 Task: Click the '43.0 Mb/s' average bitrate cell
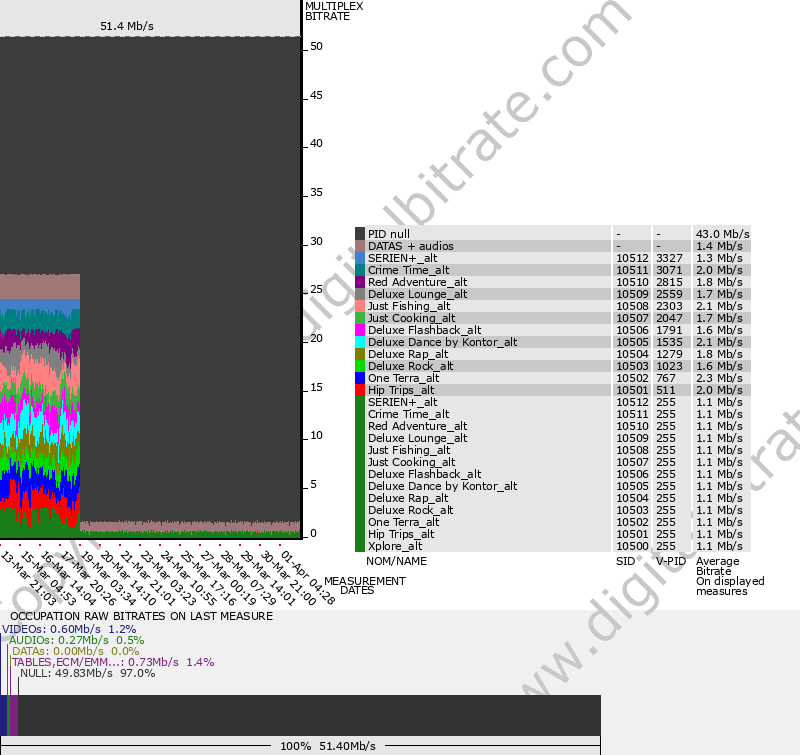point(722,234)
